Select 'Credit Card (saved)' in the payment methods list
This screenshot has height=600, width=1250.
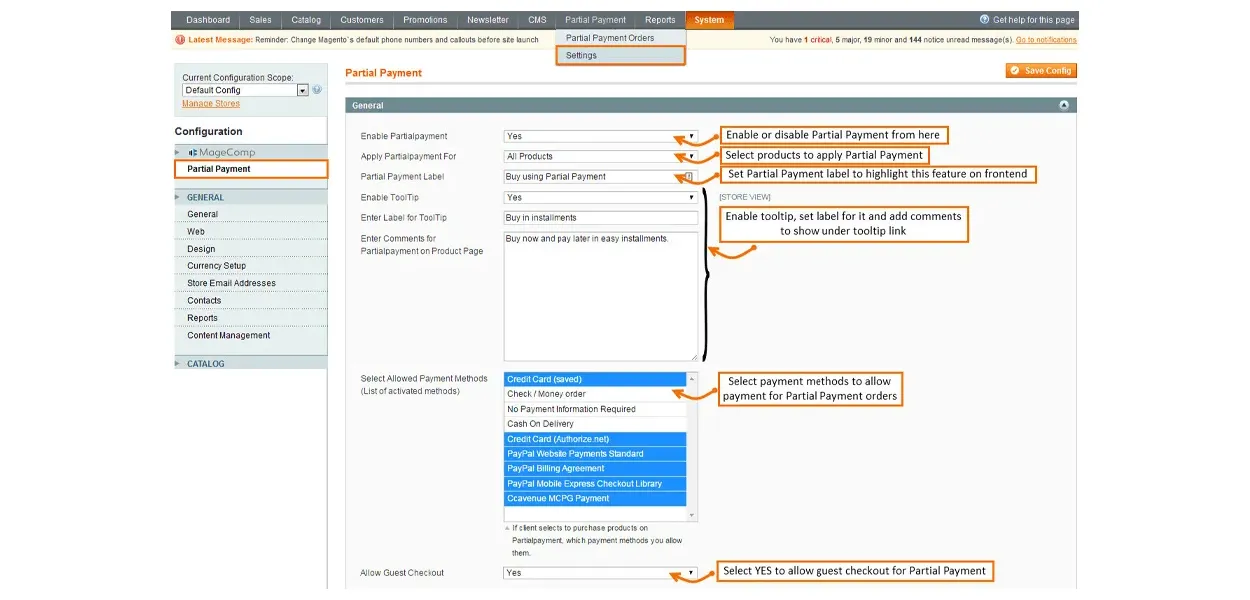[x=595, y=379]
